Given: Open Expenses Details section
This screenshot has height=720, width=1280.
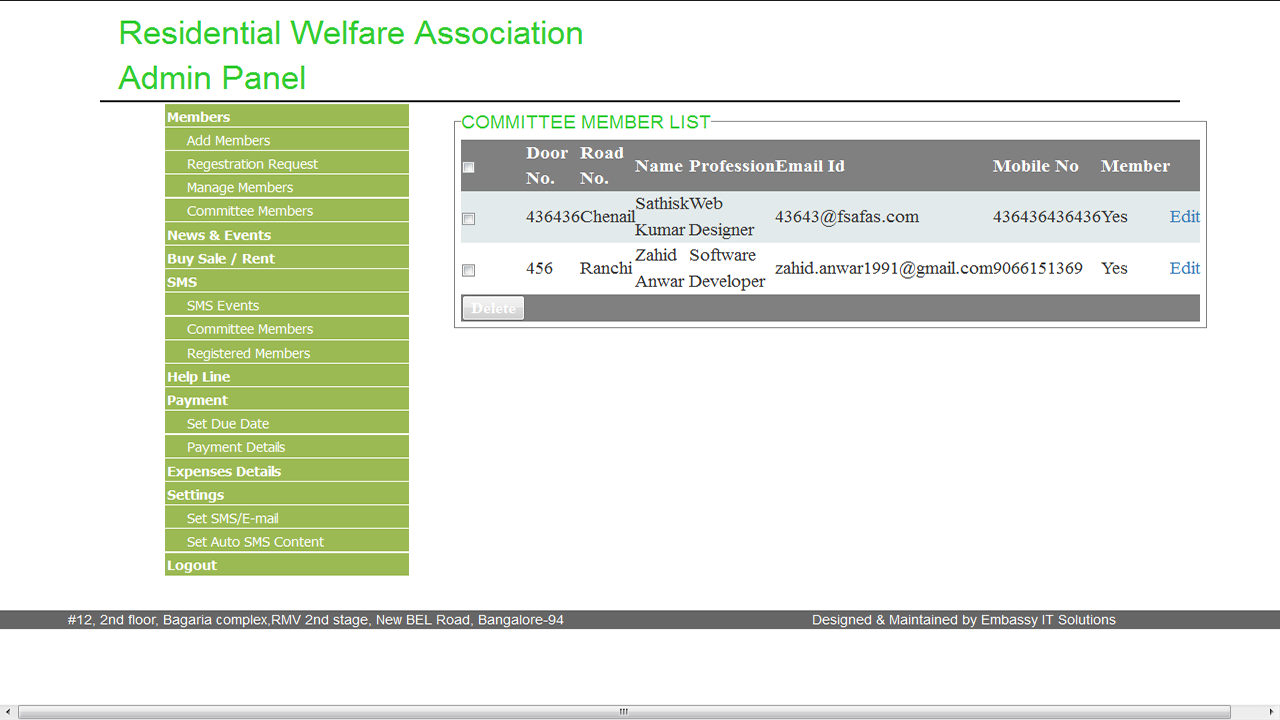Looking at the screenshot, I should [287, 471].
